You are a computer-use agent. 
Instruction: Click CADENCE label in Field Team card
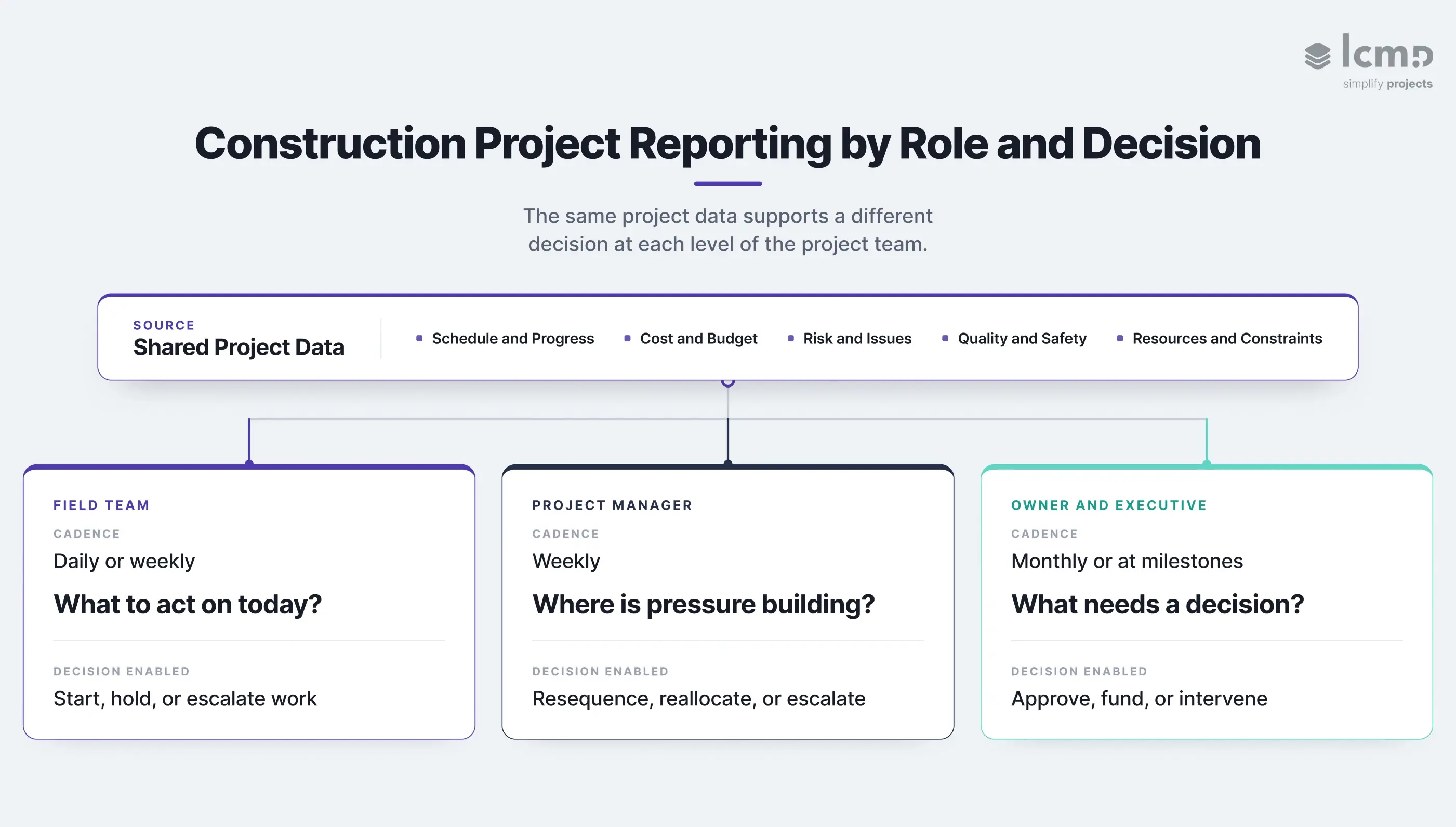87,534
